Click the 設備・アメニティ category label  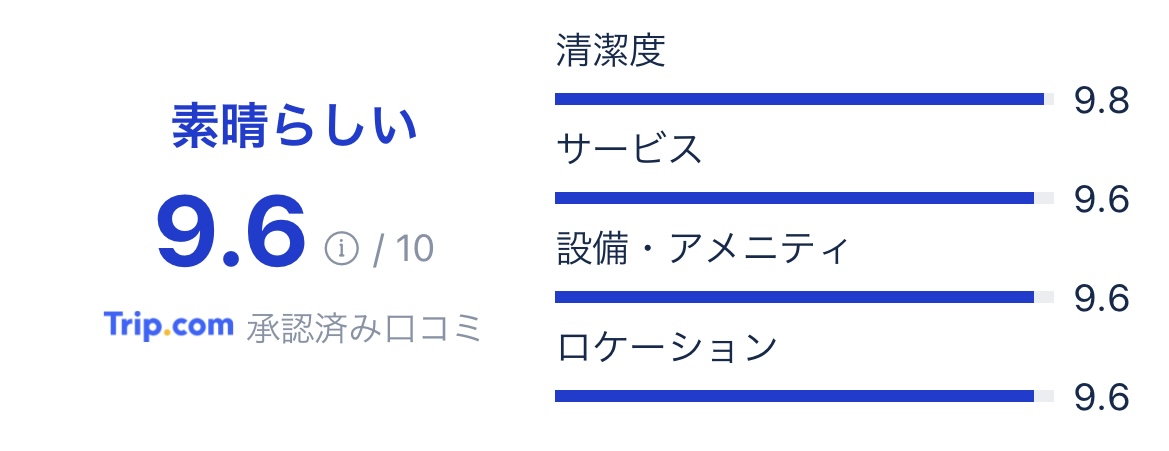point(702,248)
